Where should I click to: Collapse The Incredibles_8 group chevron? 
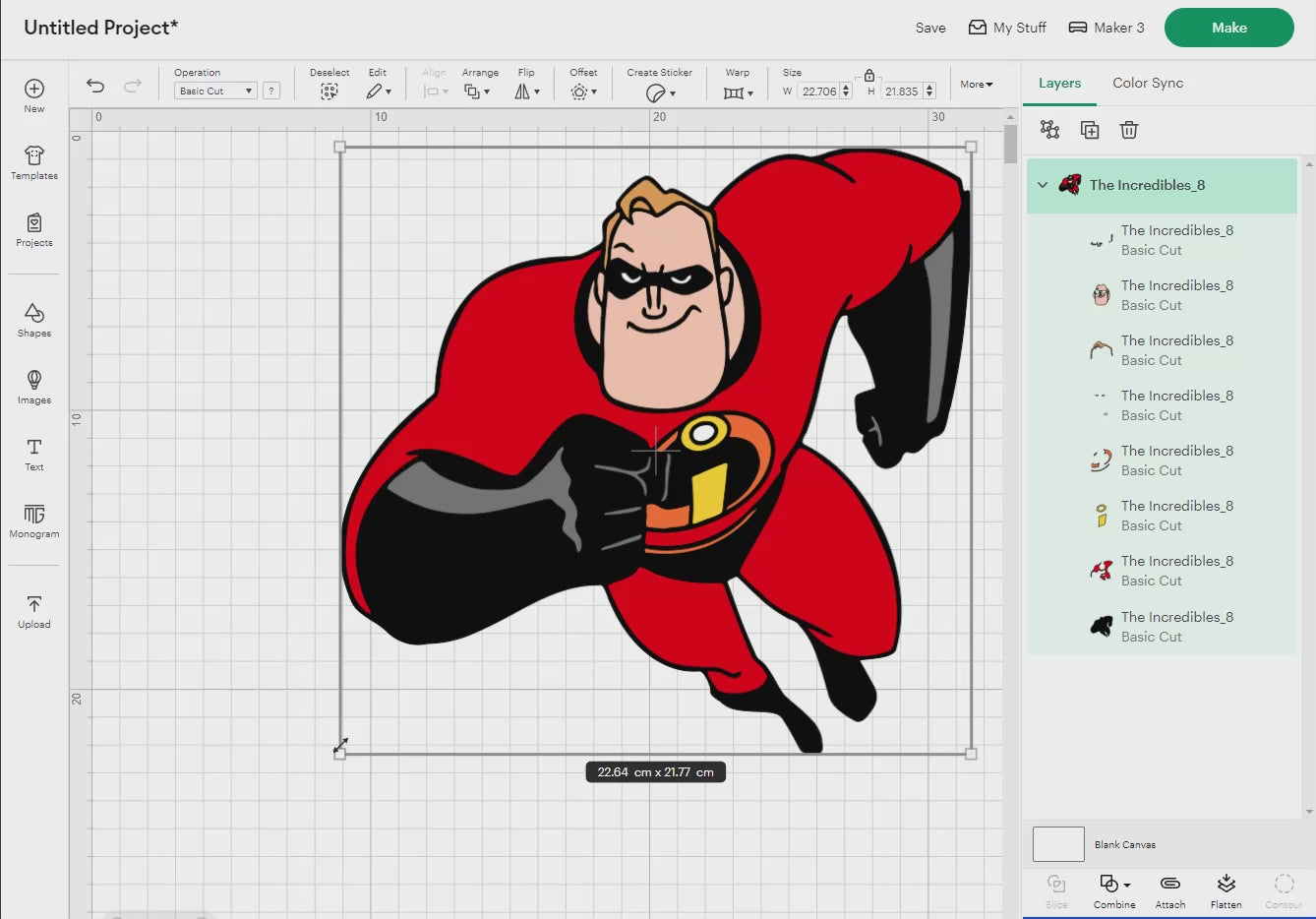tap(1043, 185)
